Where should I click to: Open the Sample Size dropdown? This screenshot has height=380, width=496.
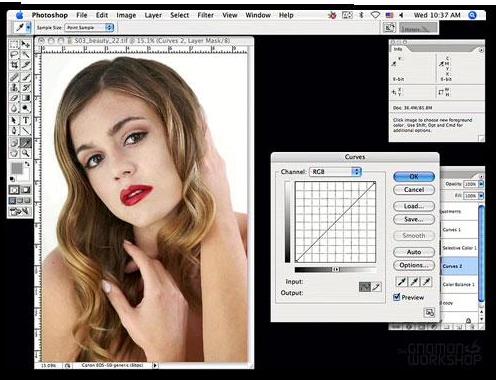(89, 28)
